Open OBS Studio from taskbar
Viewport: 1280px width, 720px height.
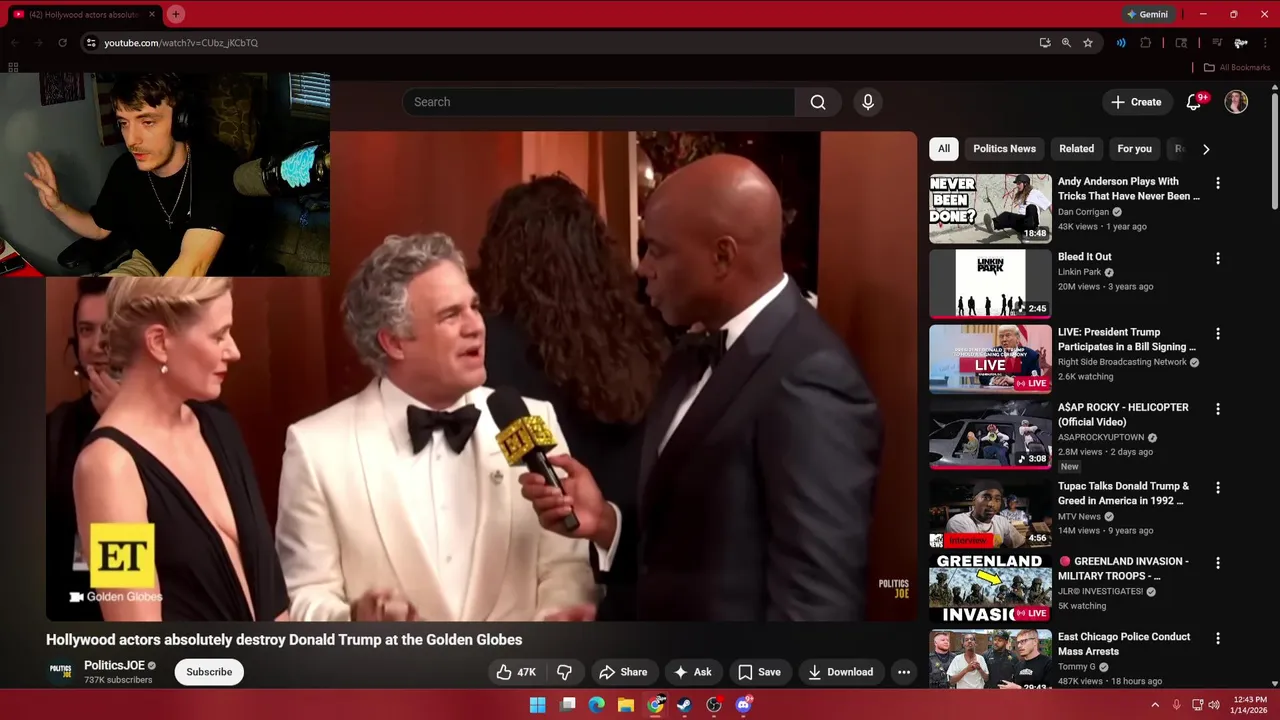[713, 705]
